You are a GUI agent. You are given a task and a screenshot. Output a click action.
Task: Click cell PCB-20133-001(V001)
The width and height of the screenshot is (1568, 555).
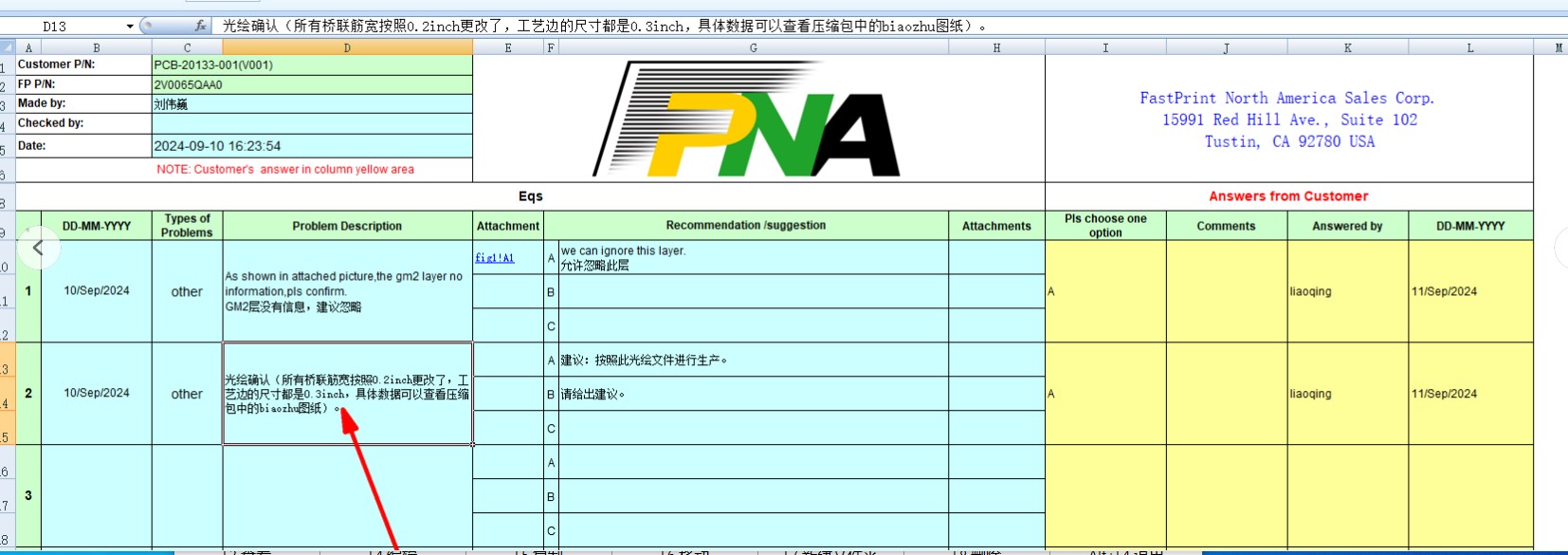312,65
